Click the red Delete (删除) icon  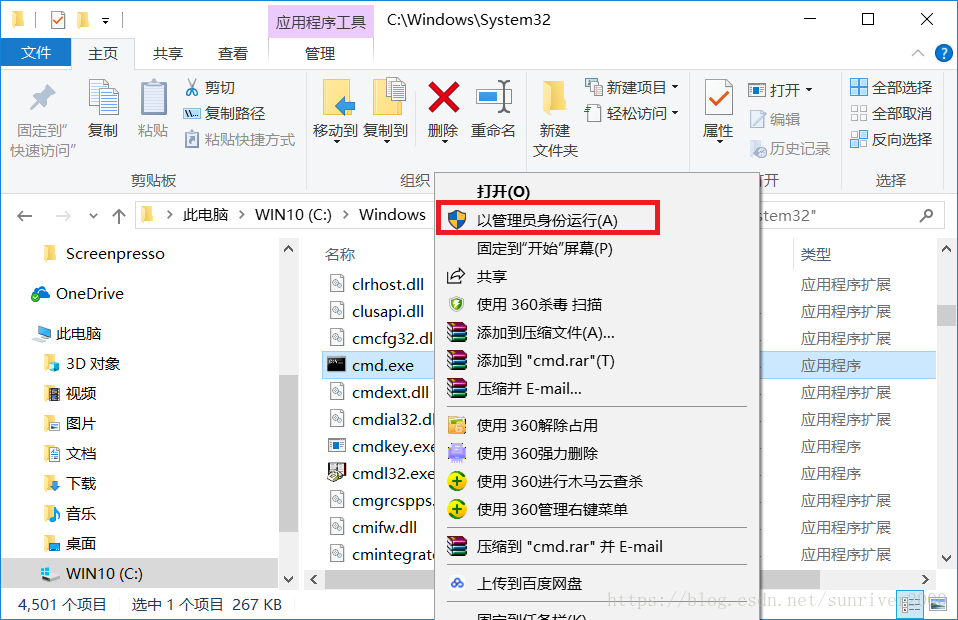(444, 98)
